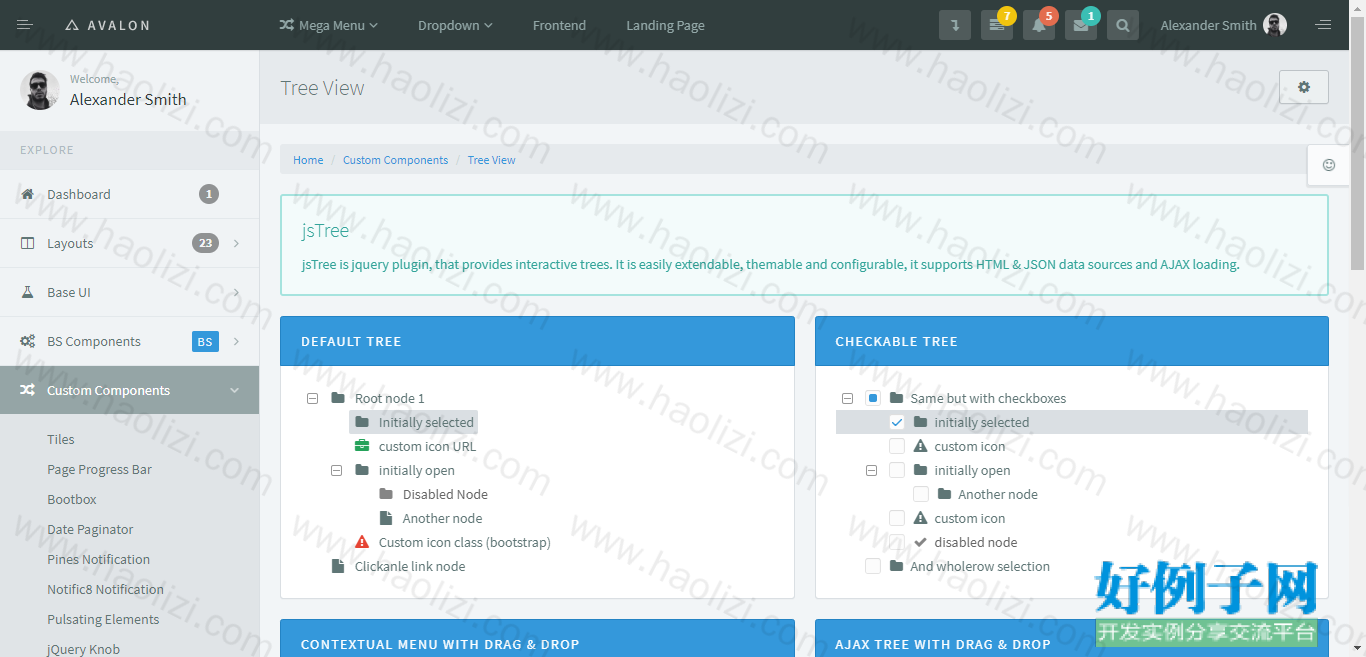Viewport: 1366px width, 657px height.
Task: Open Pines Notification in sidebar
Action: coord(98,559)
